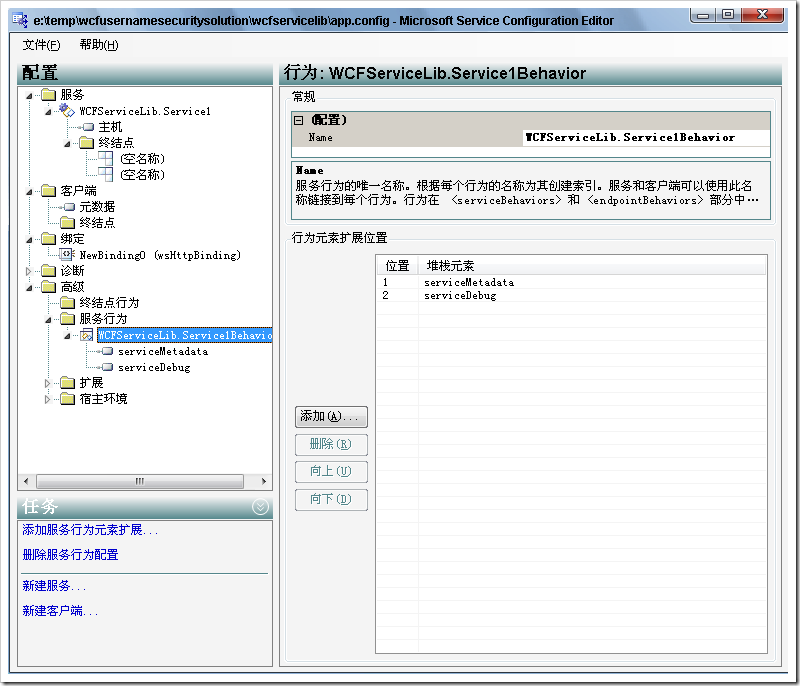
Task: Click the tree scroll right arrow
Action: [x=263, y=481]
